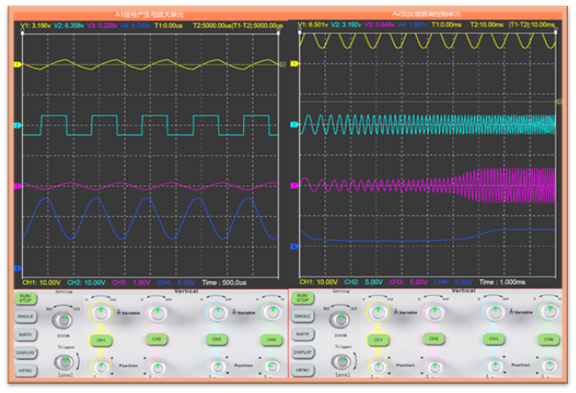Open the MENU button on the left oscilloscope
The height and width of the screenshot is (393, 576).
coord(26,370)
